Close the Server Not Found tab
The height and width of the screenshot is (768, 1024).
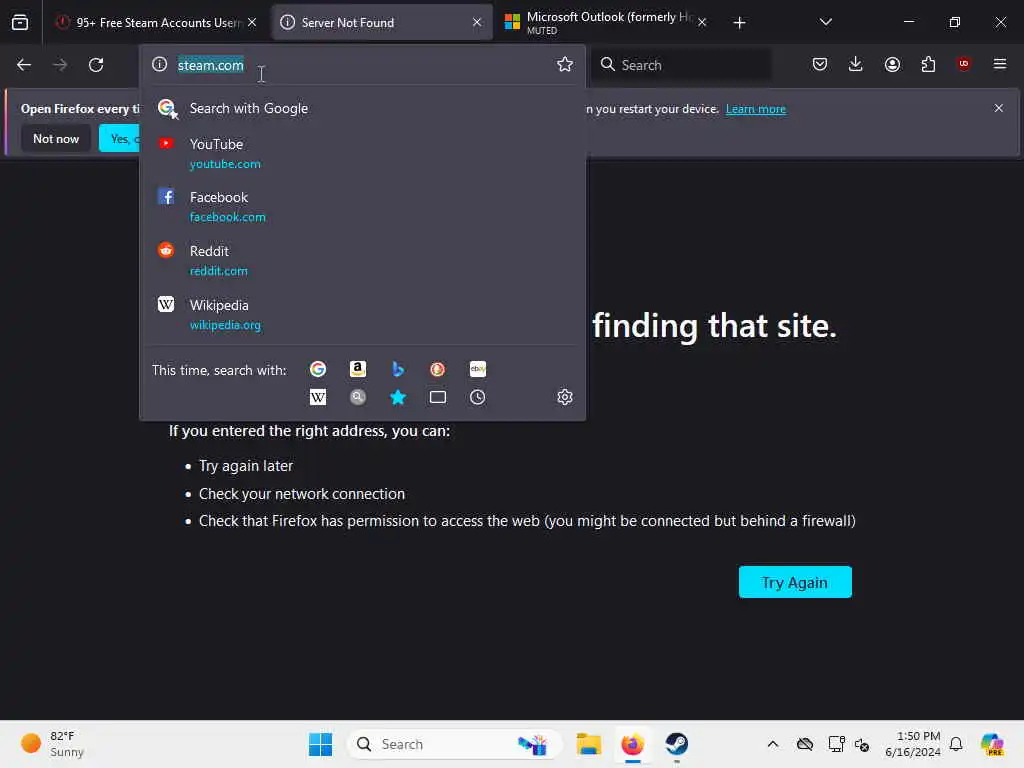(x=477, y=22)
